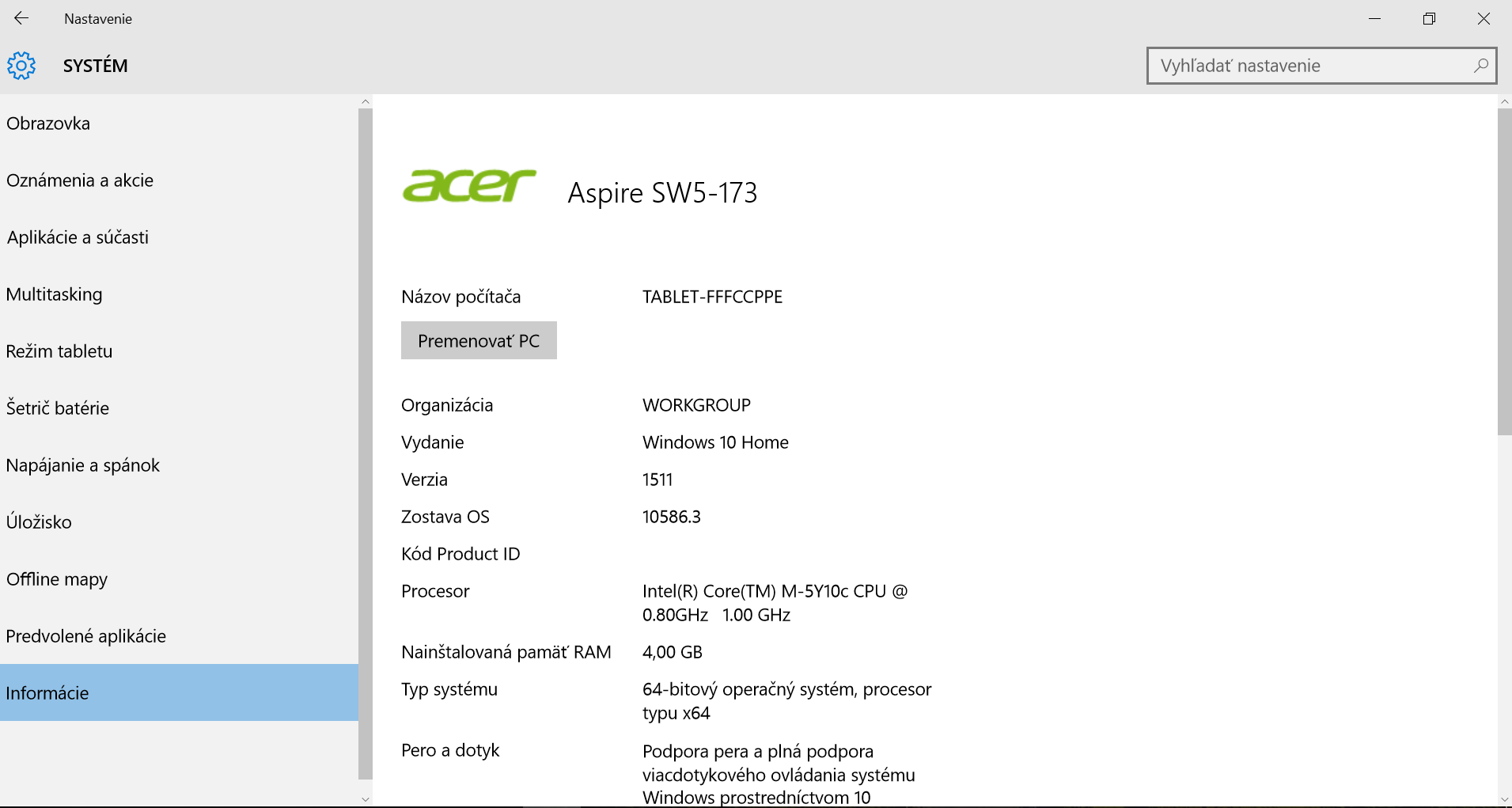Focus the Vyhľadať nastavenie search field
Image resolution: width=1512 pixels, height=808 pixels.
click(1321, 66)
